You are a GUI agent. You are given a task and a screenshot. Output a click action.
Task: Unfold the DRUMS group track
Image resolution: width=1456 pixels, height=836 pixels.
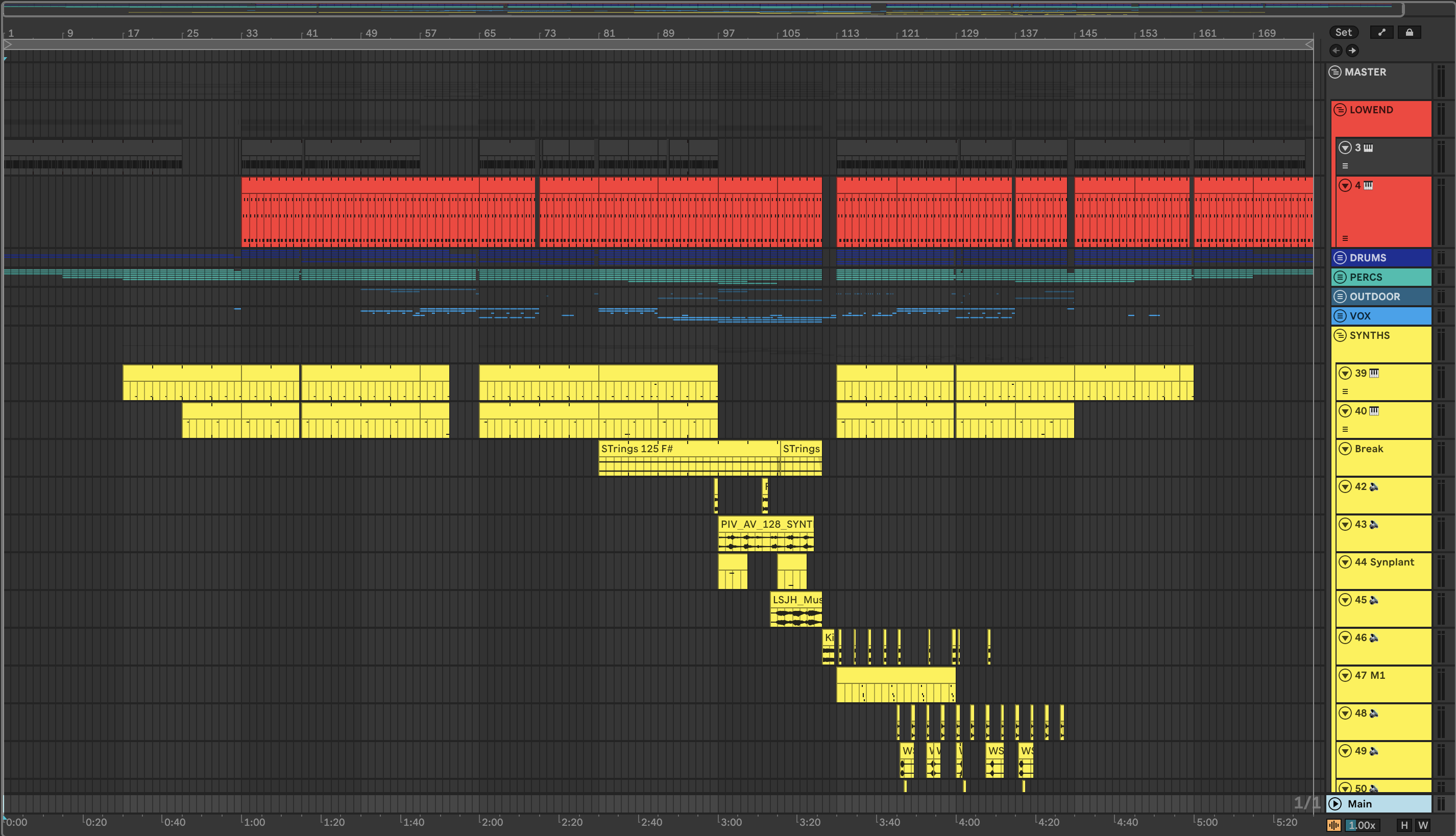[1340, 258]
